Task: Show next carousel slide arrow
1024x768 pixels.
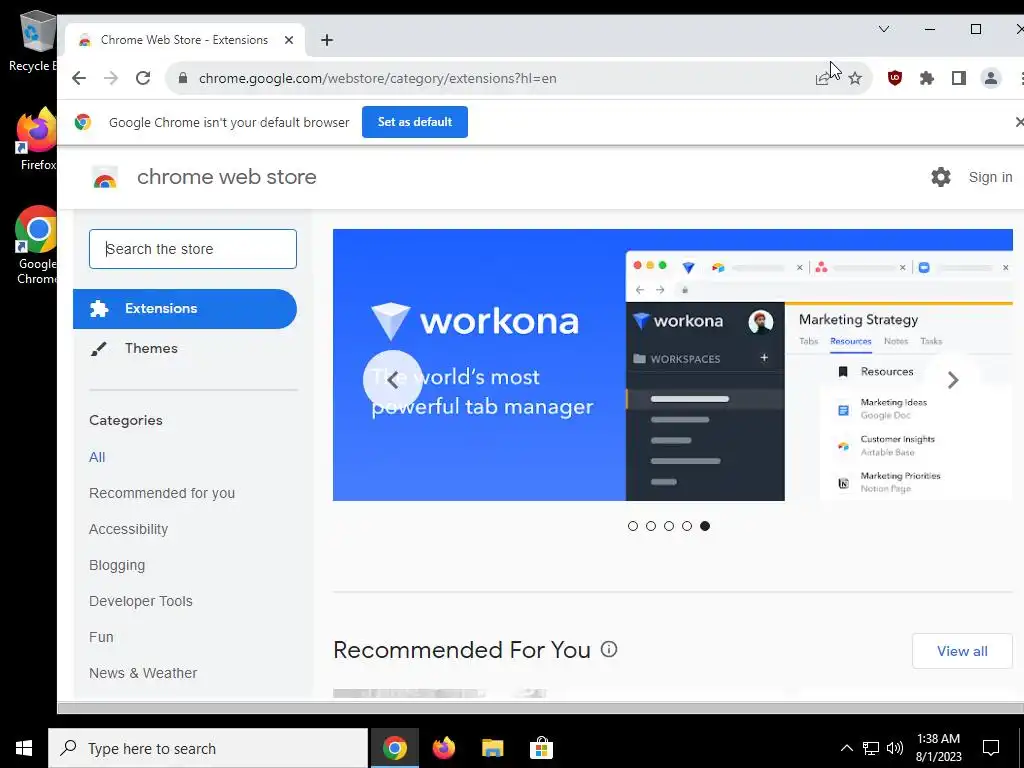Action: (953, 379)
